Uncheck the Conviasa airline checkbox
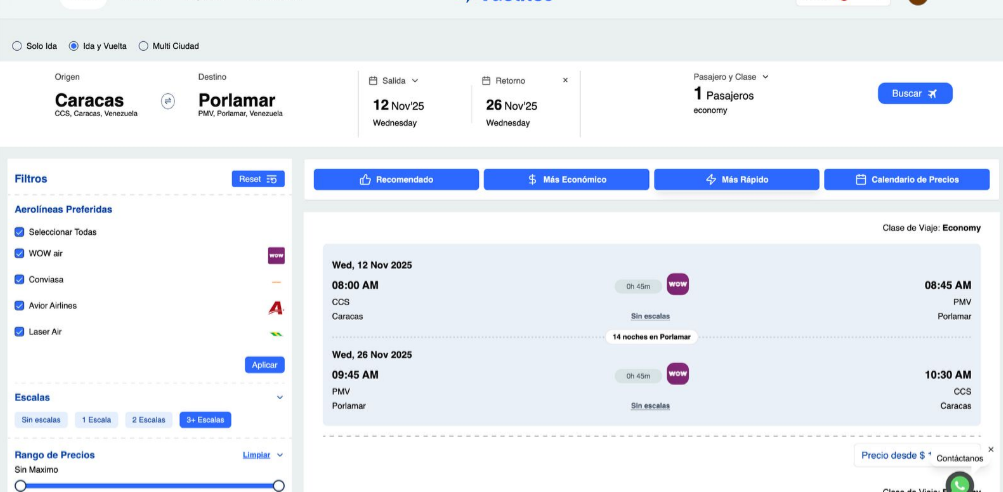Image resolution: width=1003 pixels, height=492 pixels. (x=19, y=280)
